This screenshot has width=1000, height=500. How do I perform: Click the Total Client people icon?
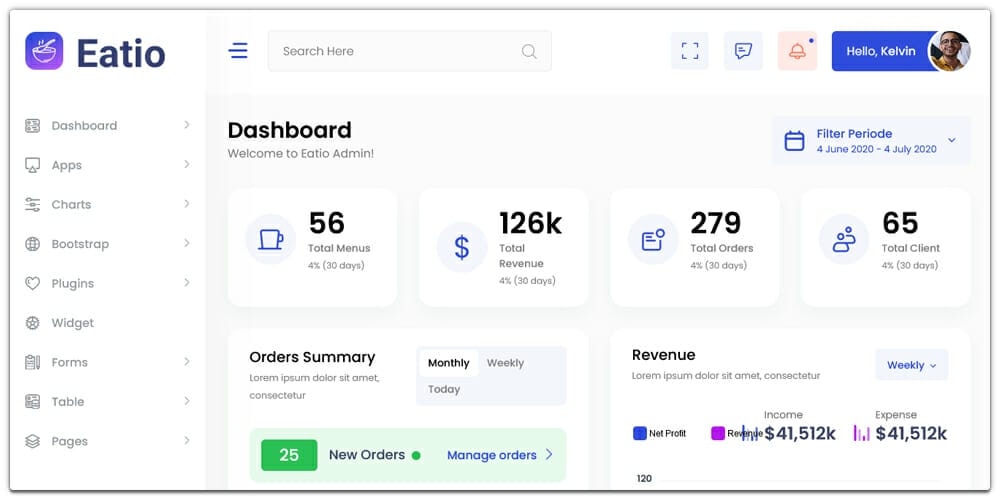[844, 240]
